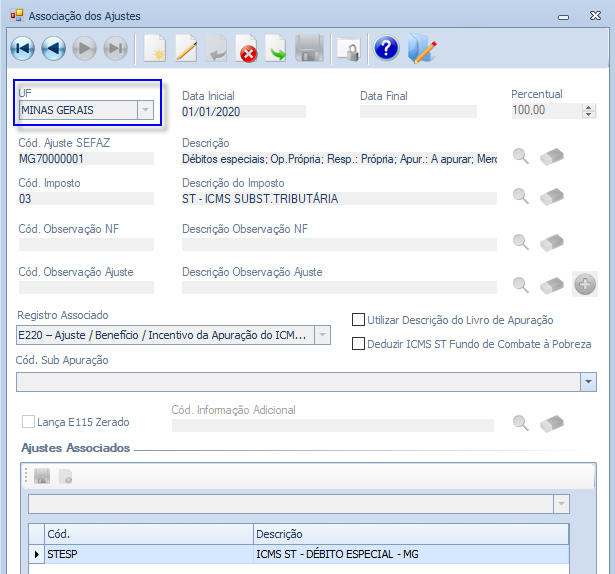Click the ST - ICMS SUBST.TRIBUTÁRIA description field
This screenshot has height=574, width=615.
coord(339,199)
